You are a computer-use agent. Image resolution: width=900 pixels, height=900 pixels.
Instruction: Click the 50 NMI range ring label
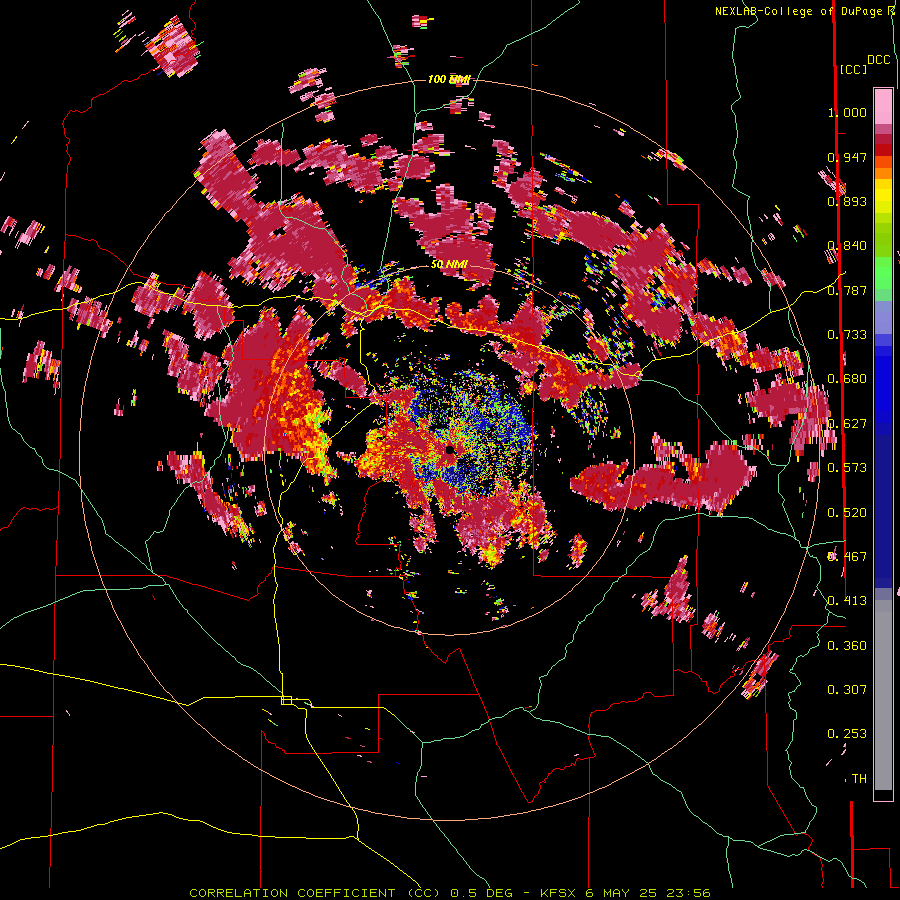point(449,265)
